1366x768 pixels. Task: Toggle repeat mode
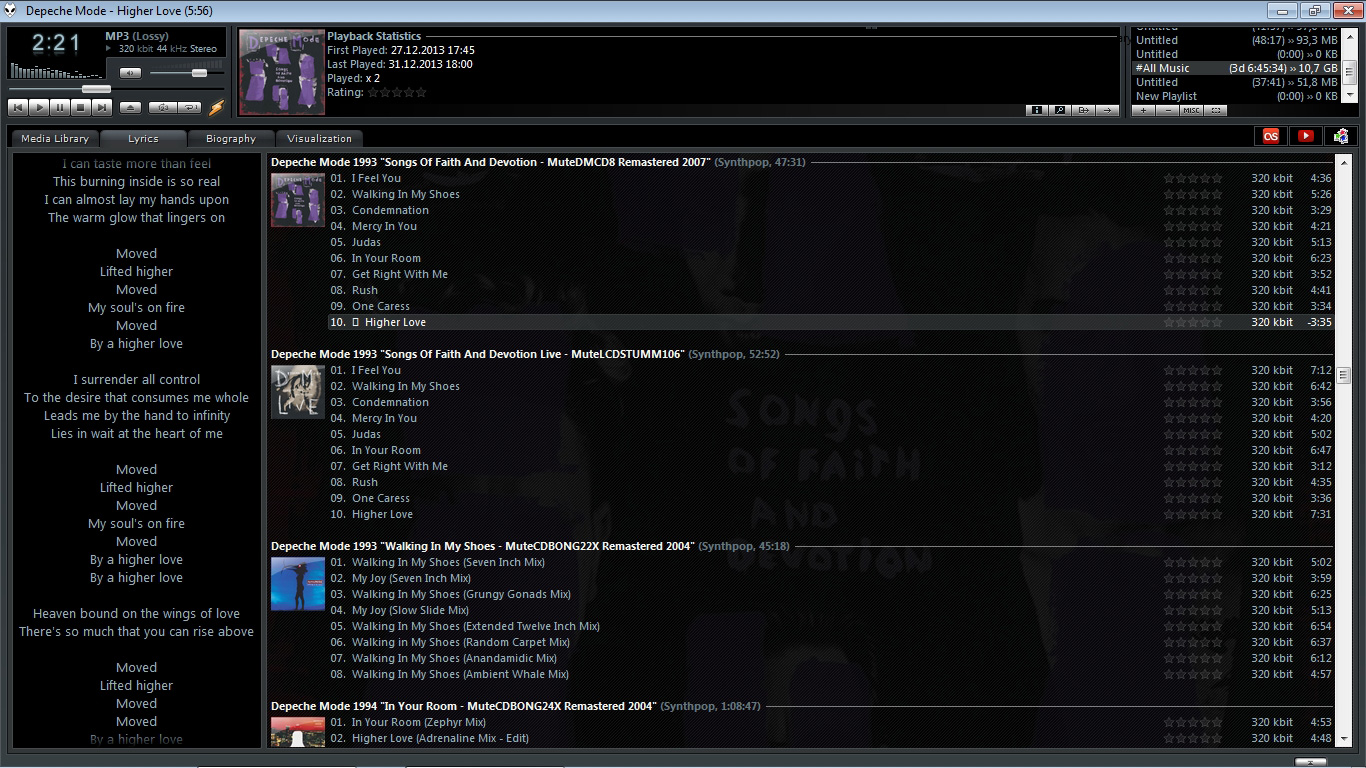(x=188, y=107)
